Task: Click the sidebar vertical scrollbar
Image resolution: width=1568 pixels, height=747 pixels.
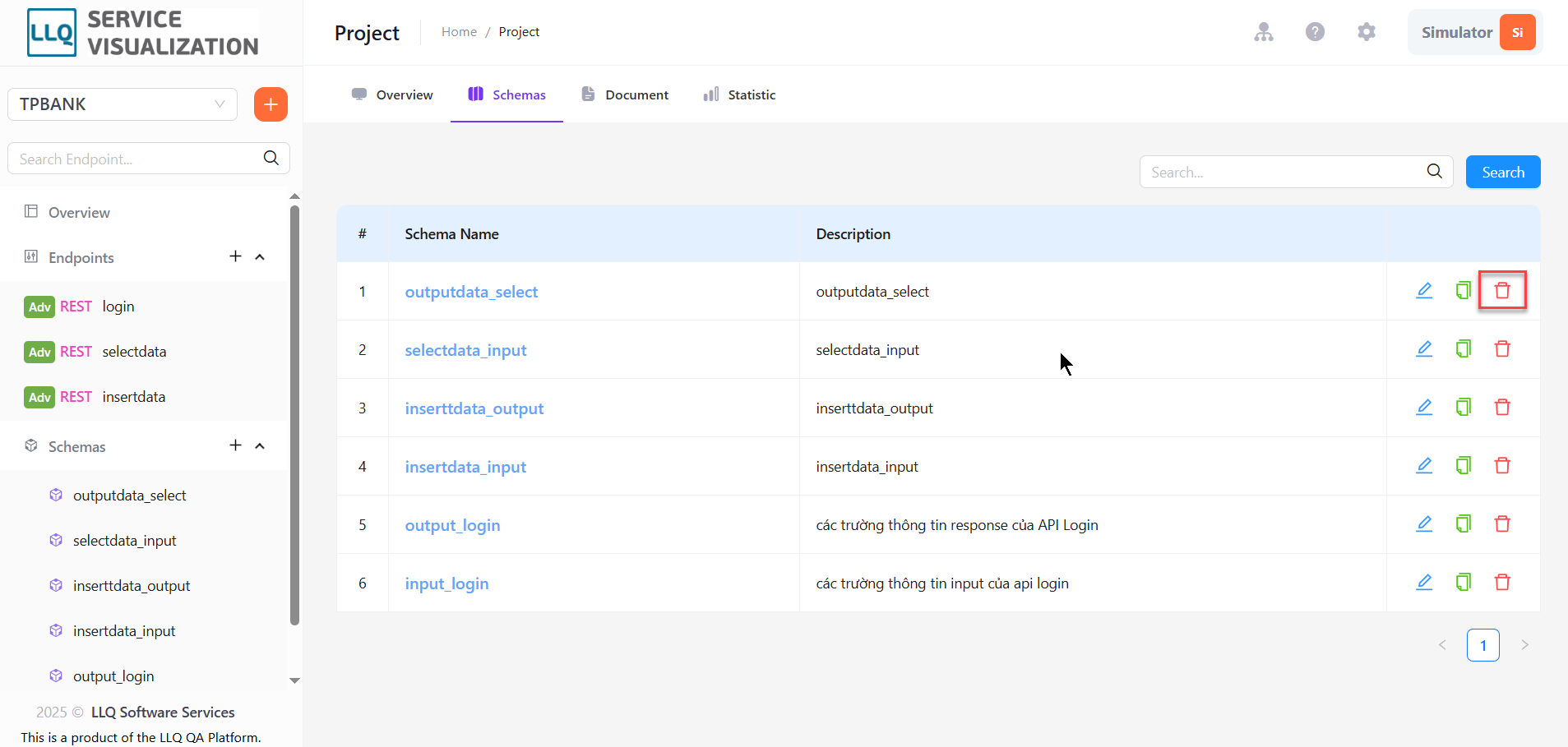Action: tap(294, 415)
